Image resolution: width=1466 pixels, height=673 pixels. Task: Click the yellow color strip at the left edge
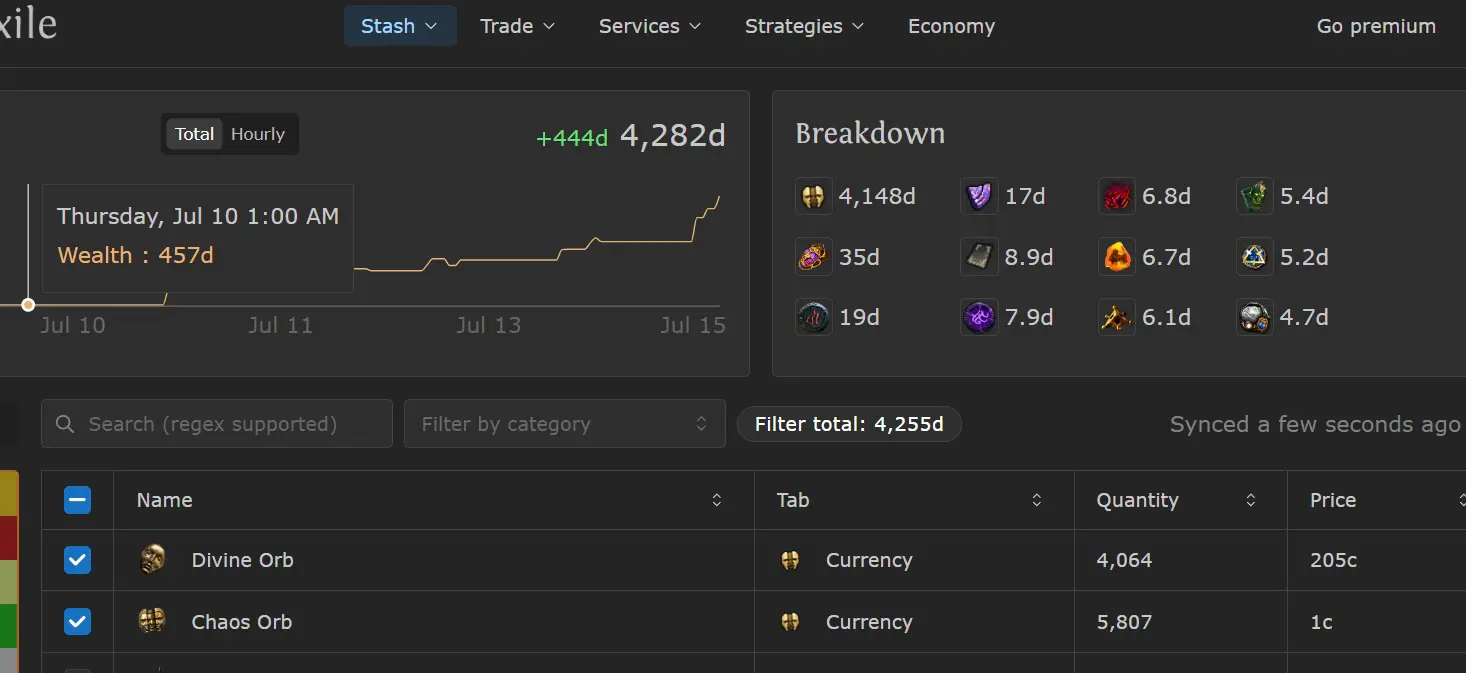8,493
